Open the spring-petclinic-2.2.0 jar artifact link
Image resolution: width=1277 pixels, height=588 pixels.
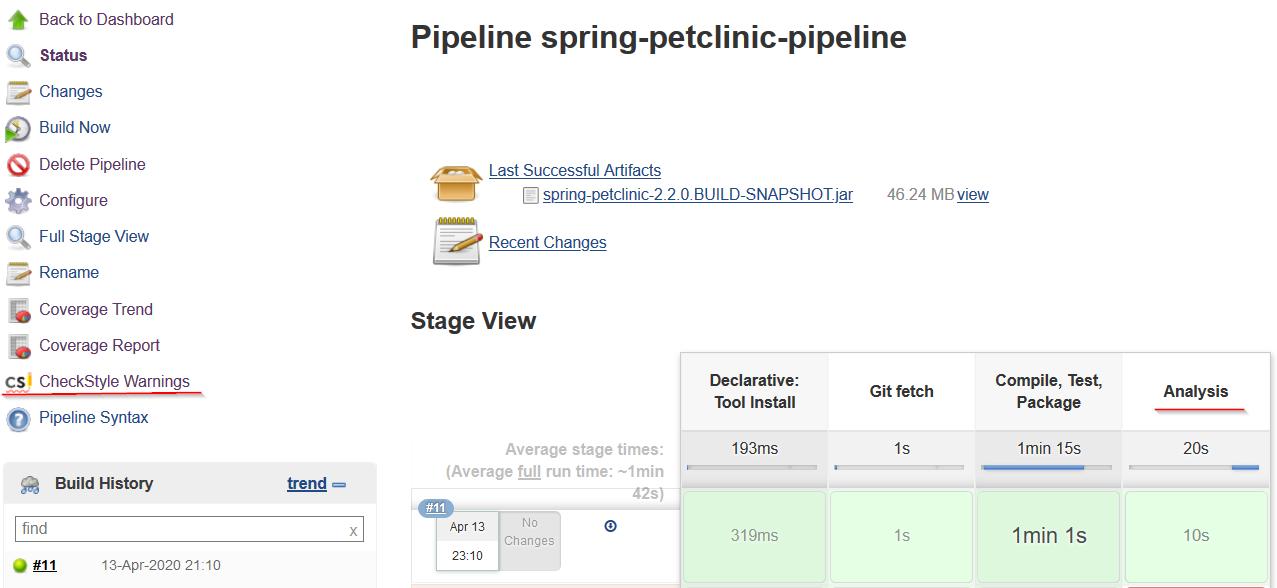696,194
